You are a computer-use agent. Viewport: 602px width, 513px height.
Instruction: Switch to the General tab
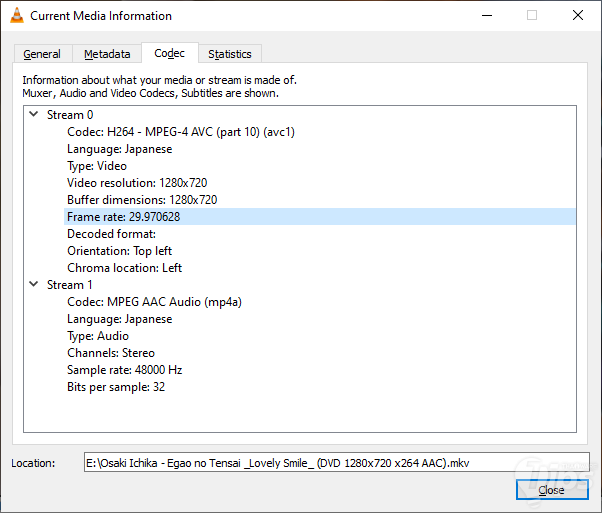coord(42,54)
